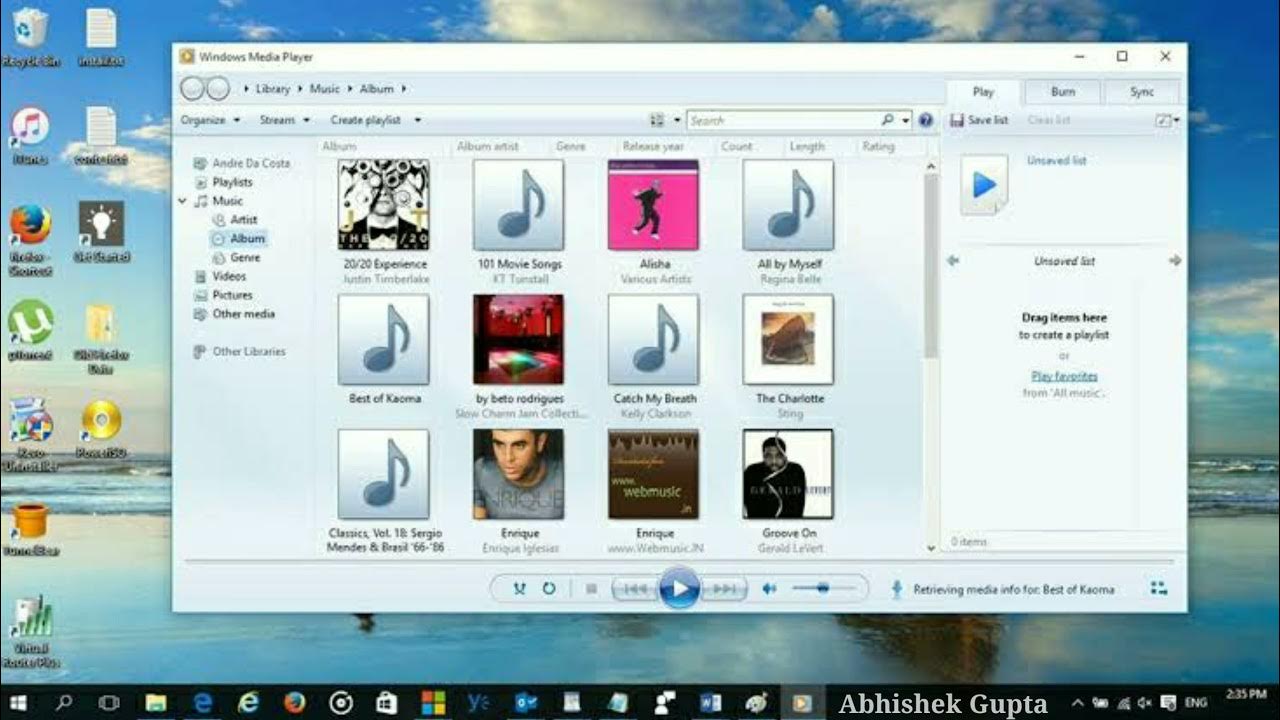Open the Help question mark icon
This screenshot has width=1280, height=720.
coord(926,120)
